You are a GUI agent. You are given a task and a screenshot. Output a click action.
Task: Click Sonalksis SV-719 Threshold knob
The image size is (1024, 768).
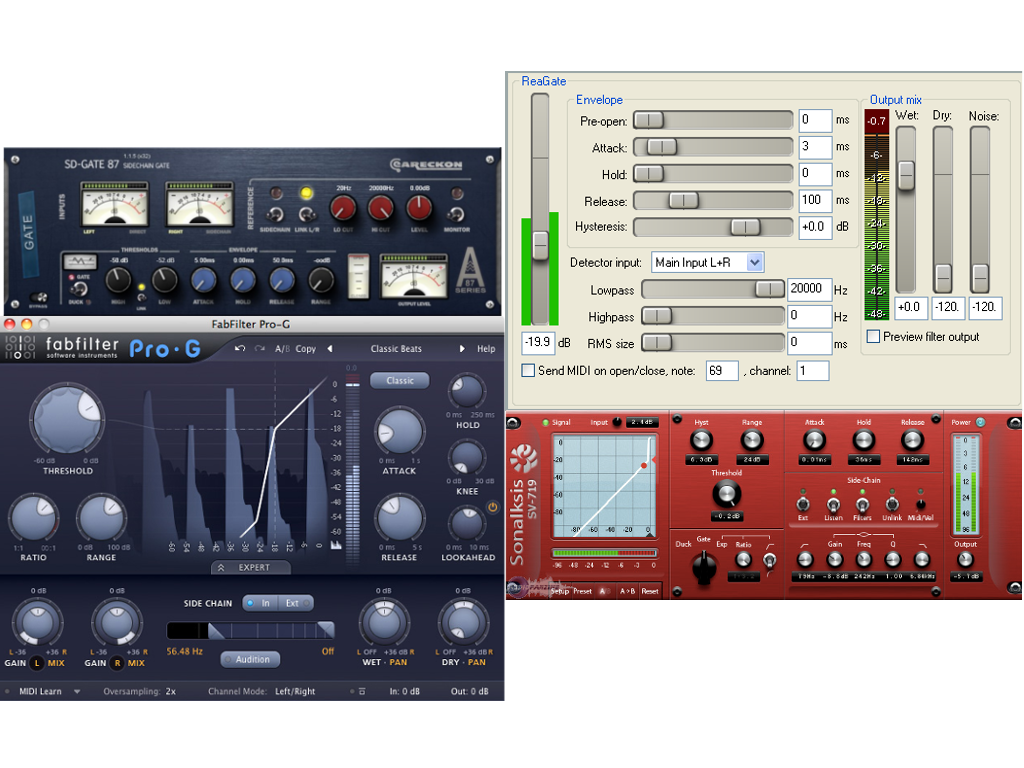coord(726,493)
